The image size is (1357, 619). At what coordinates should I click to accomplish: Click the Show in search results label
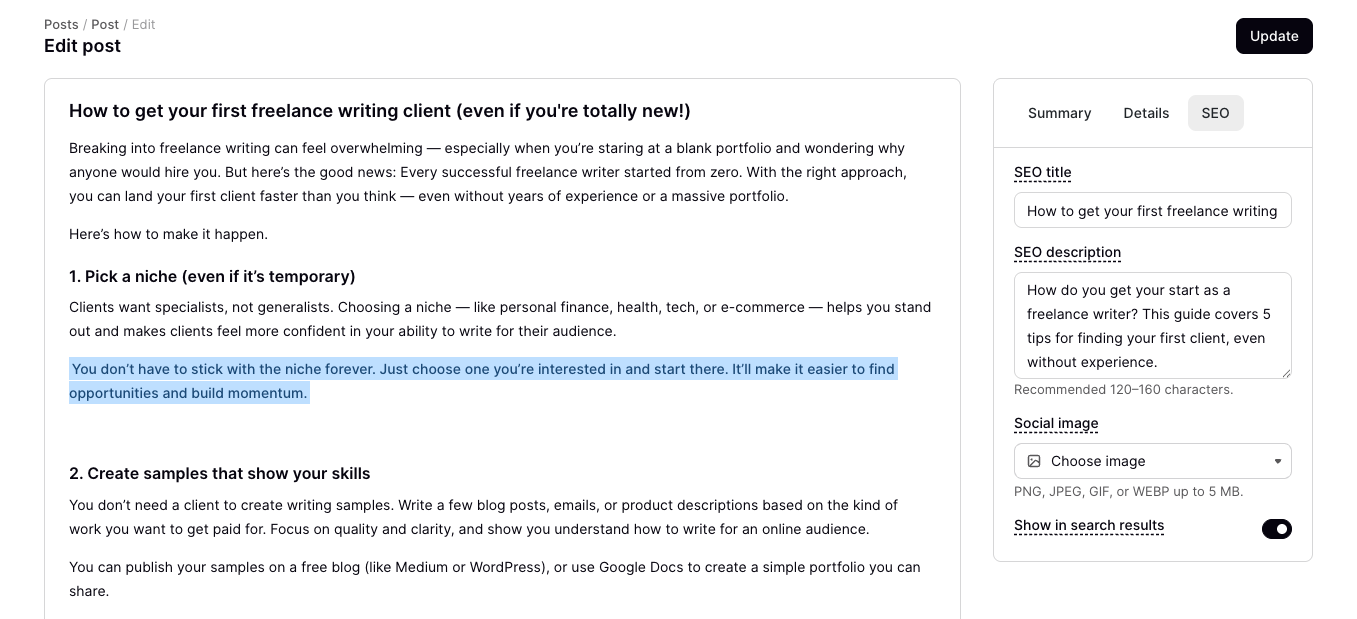click(1089, 525)
